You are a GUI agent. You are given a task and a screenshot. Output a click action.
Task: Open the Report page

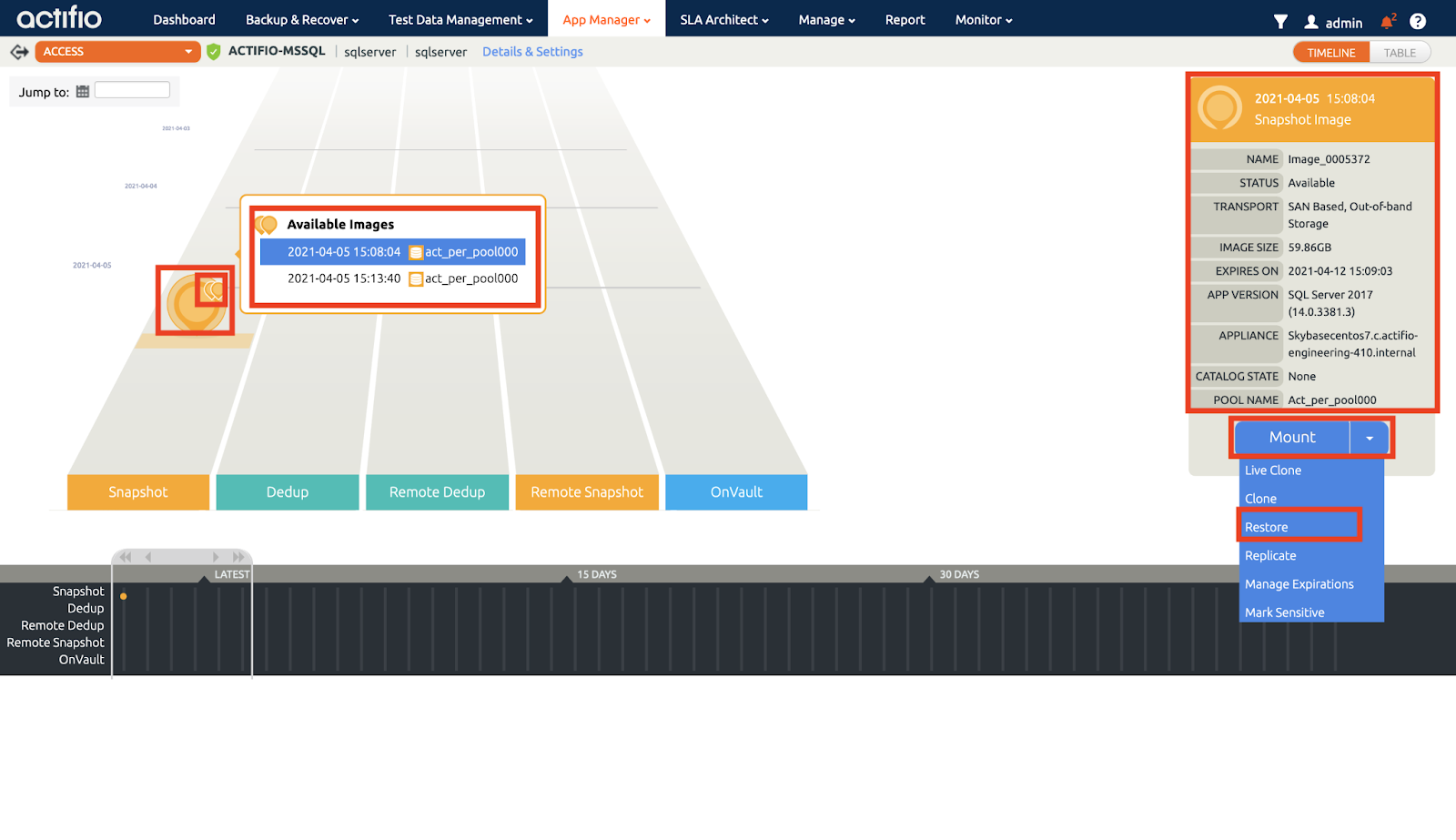pyautogui.click(x=905, y=20)
